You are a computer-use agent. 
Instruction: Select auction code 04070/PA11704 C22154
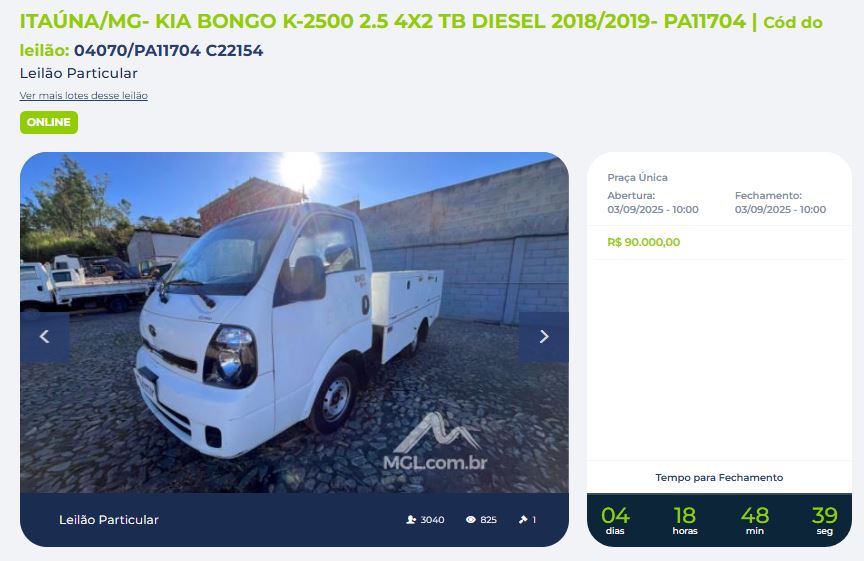169,51
